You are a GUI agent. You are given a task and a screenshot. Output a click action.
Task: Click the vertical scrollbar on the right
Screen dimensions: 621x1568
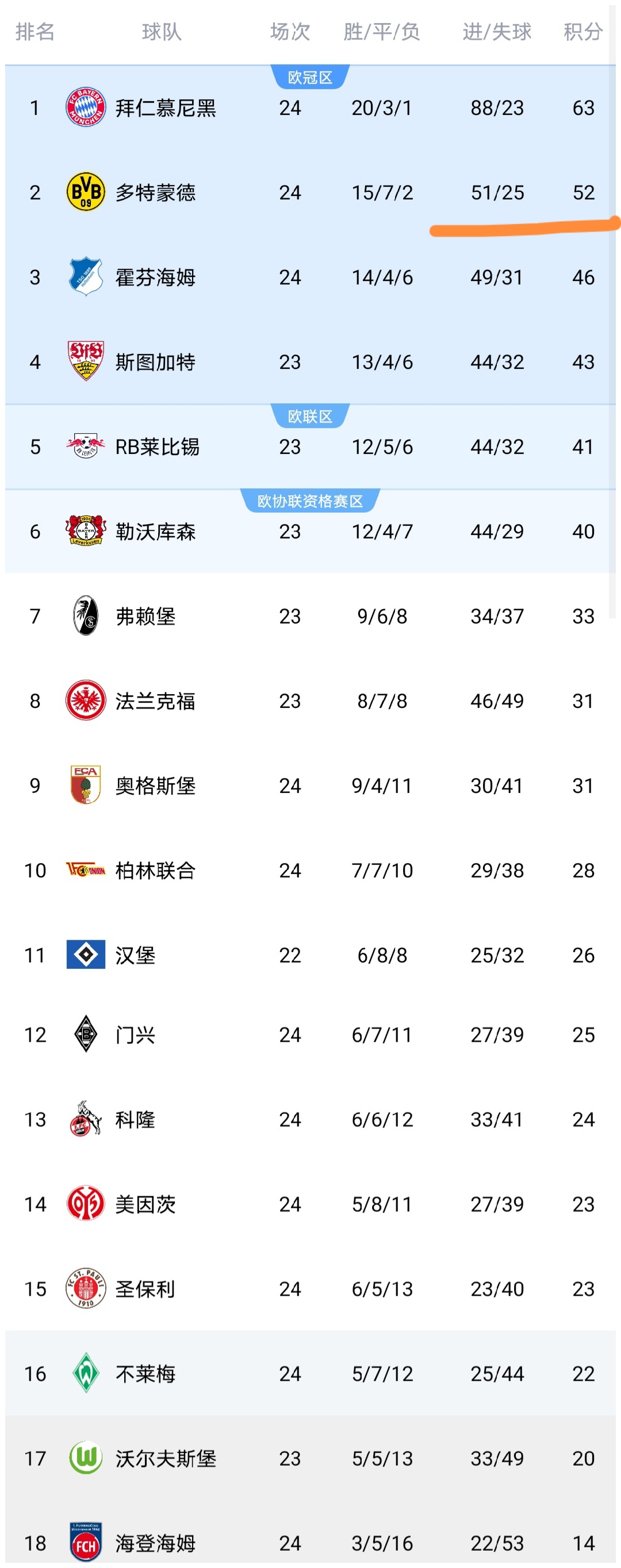[x=612, y=305]
